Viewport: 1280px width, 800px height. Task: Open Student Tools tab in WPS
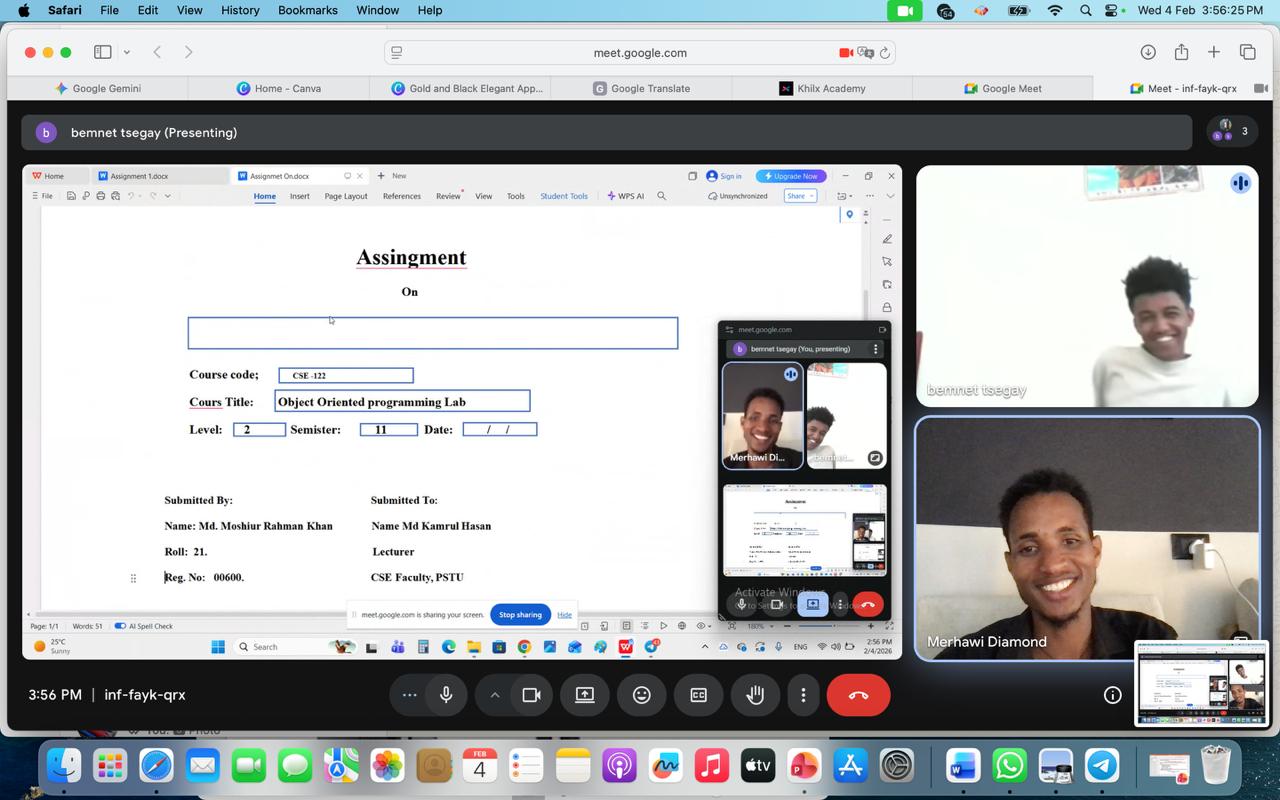pyautogui.click(x=564, y=196)
